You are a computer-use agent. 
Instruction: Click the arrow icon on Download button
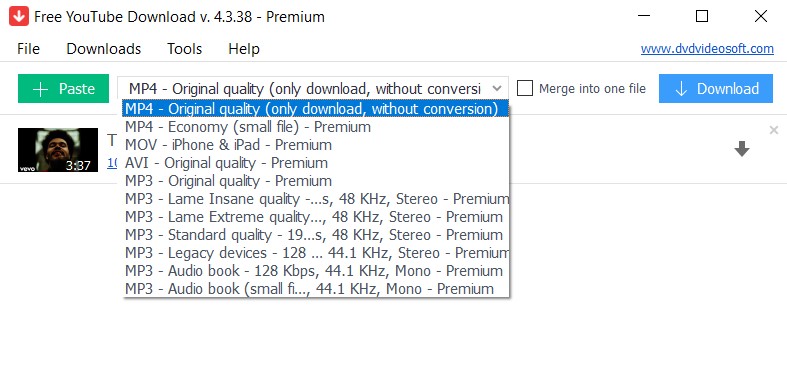pyautogui.click(x=681, y=89)
